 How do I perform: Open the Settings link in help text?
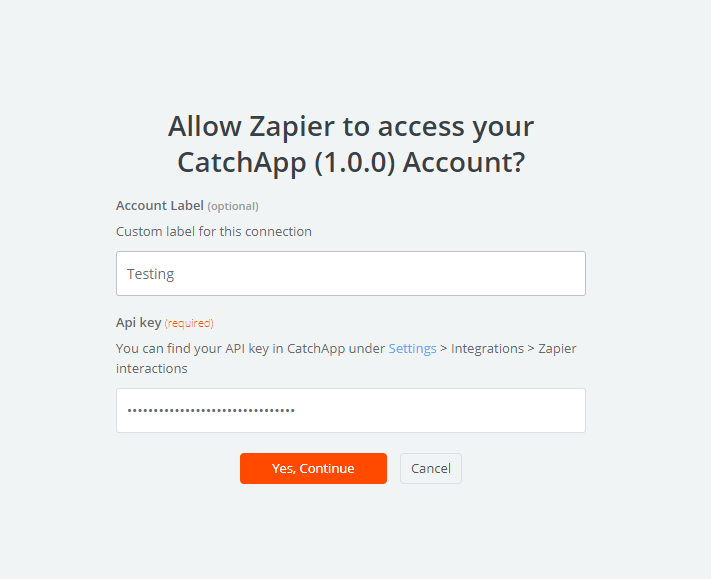[x=412, y=349]
